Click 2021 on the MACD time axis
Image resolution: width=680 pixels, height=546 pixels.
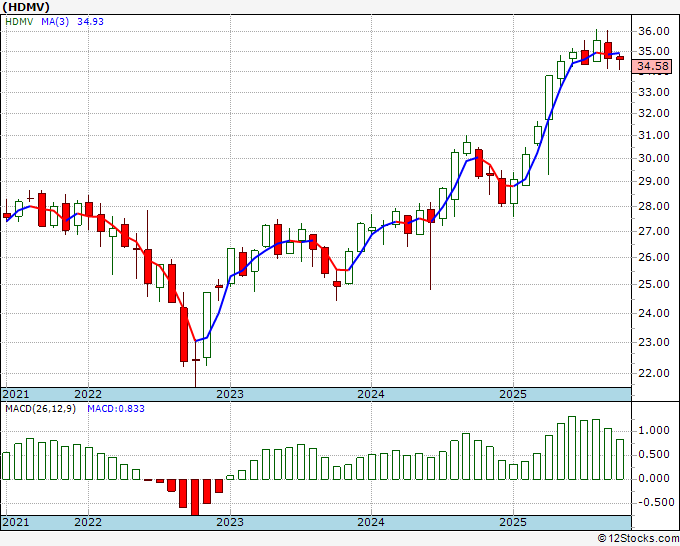pos(16,522)
